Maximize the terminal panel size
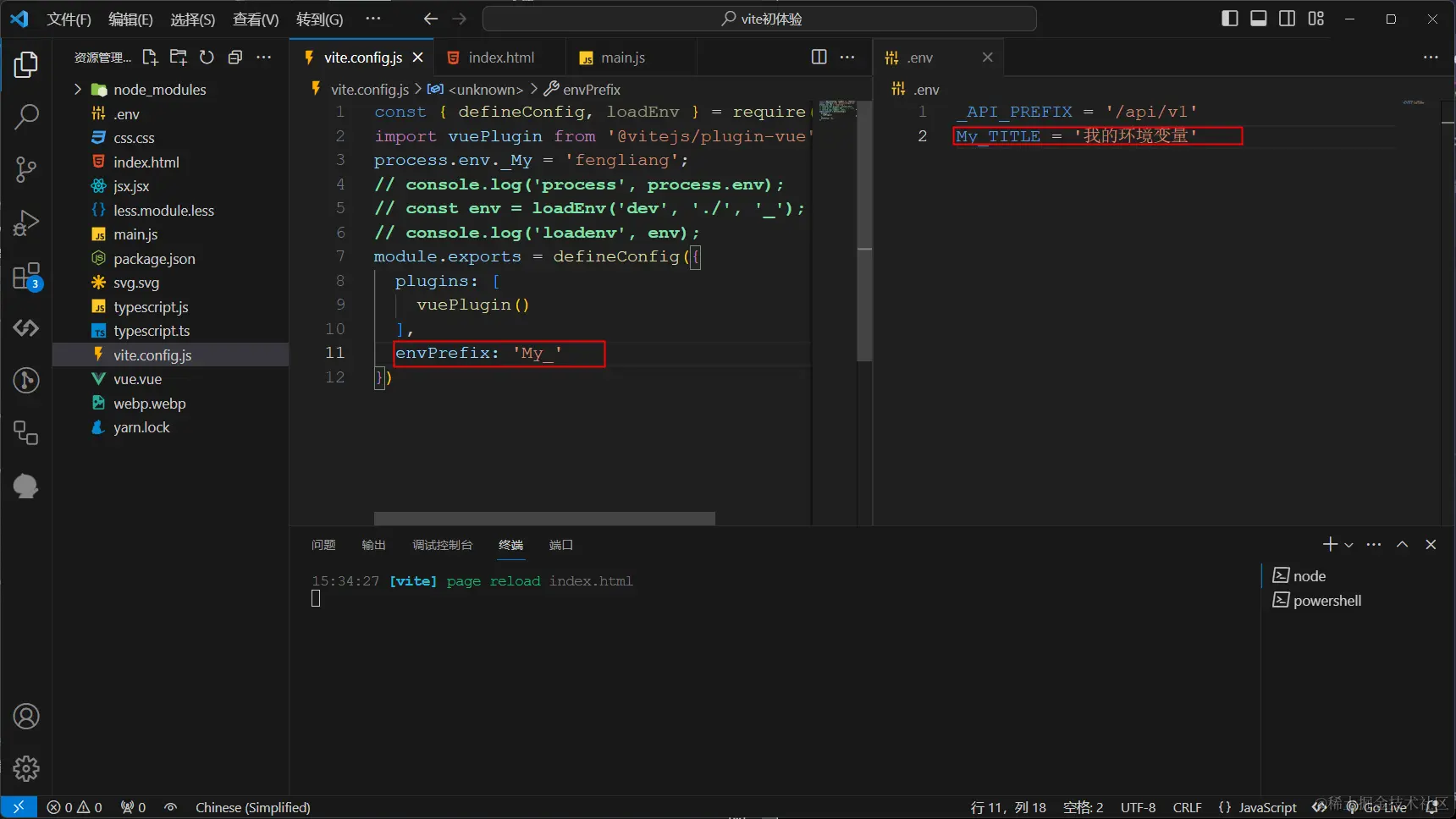This screenshot has width=1456, height=819. pyautogui.click(x=1403, y=544)
